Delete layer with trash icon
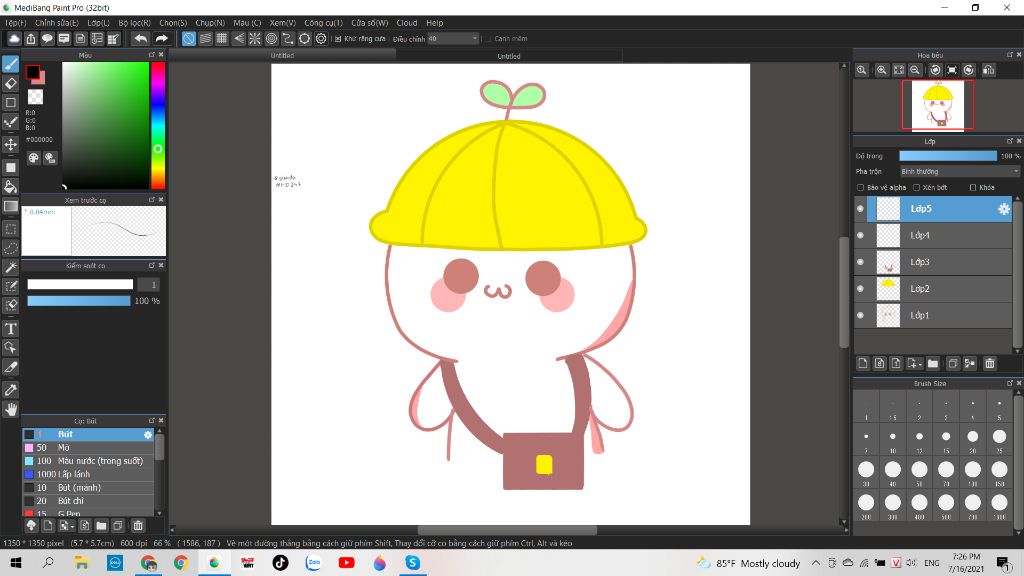This screenshot has height=576, width=1024. [x=989, y=363]
